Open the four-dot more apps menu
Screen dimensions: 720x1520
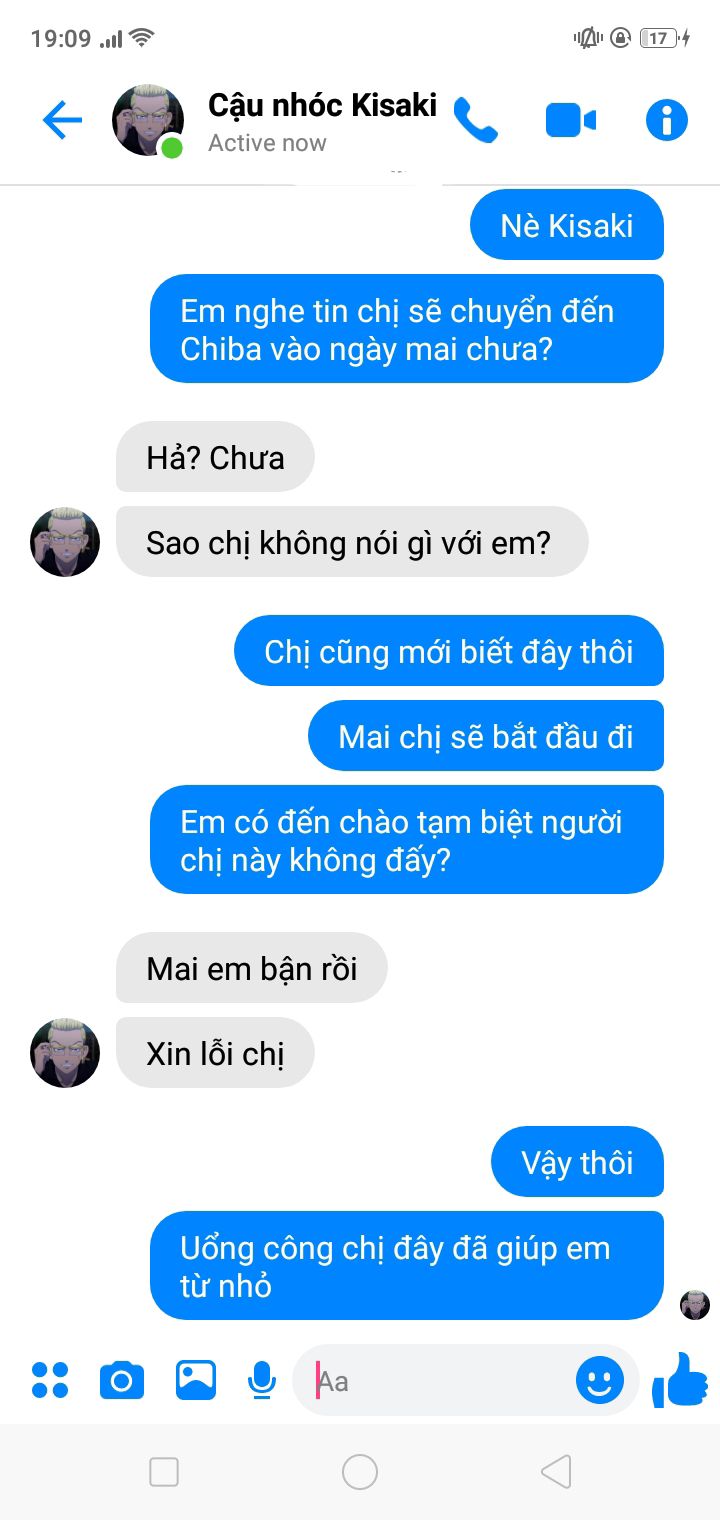[x=50, y=1380]
